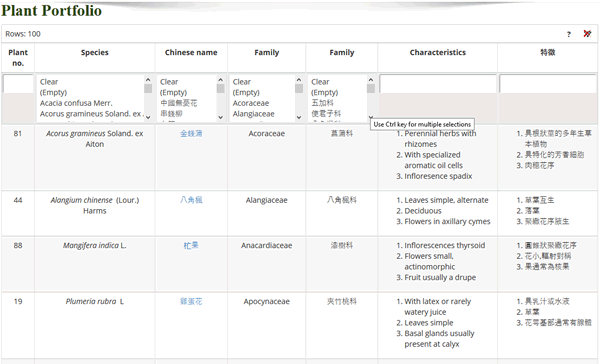
Task: Click the Plant no. filter input field
Action: pos(18,83)
